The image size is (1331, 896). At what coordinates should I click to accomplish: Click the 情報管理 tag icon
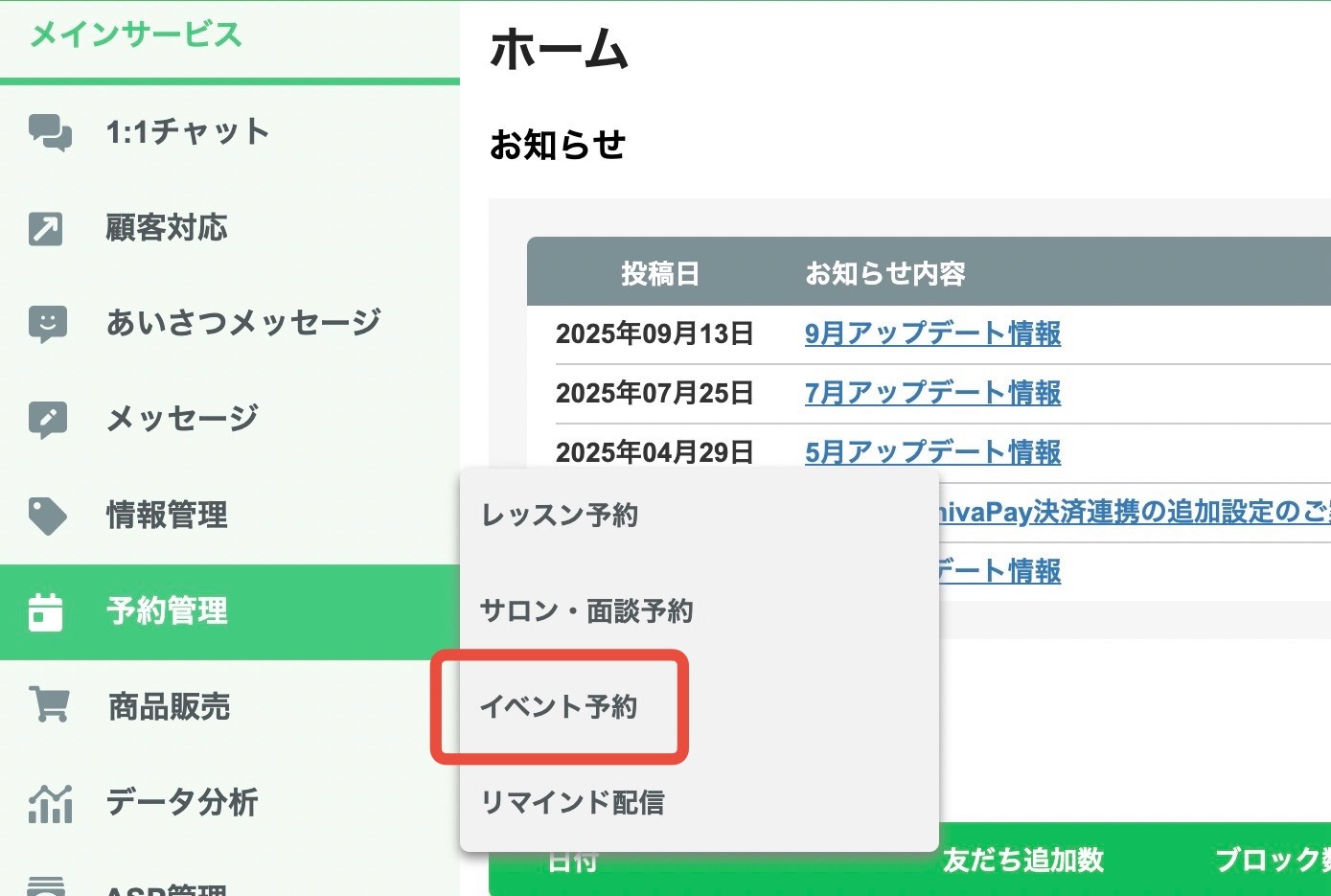click(x=48, y=516)
